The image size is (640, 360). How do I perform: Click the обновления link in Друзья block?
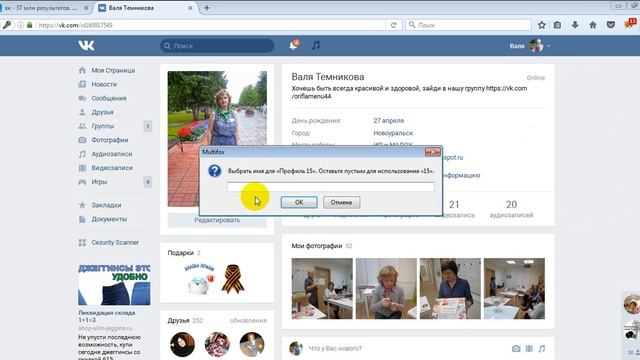click(248, 320)
